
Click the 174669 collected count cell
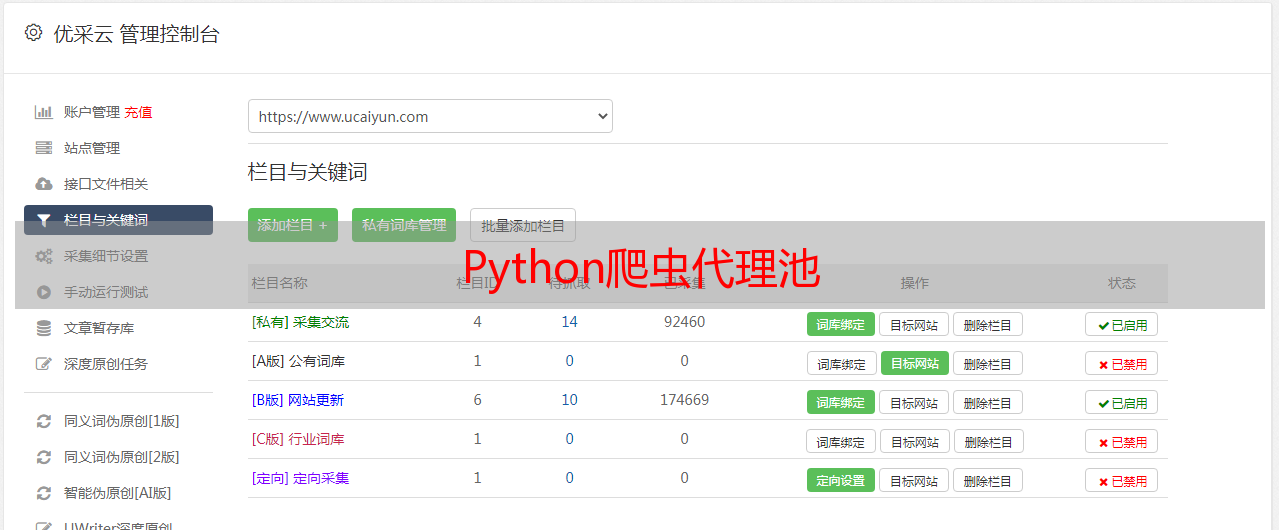click(x=684, y=400)
